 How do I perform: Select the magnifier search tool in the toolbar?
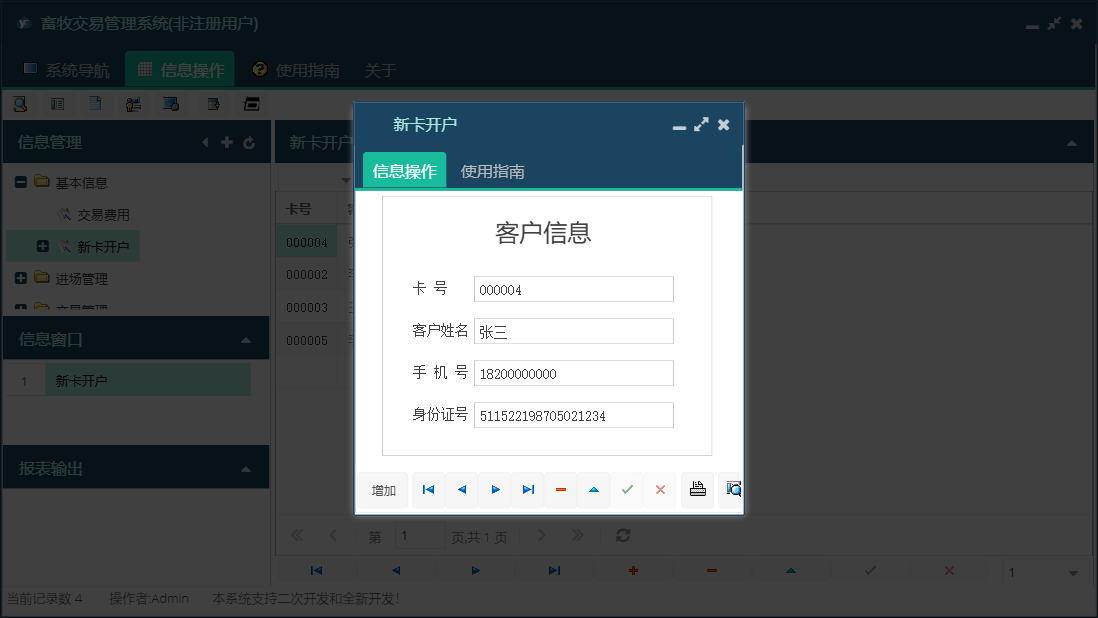[x=21, y=103]
